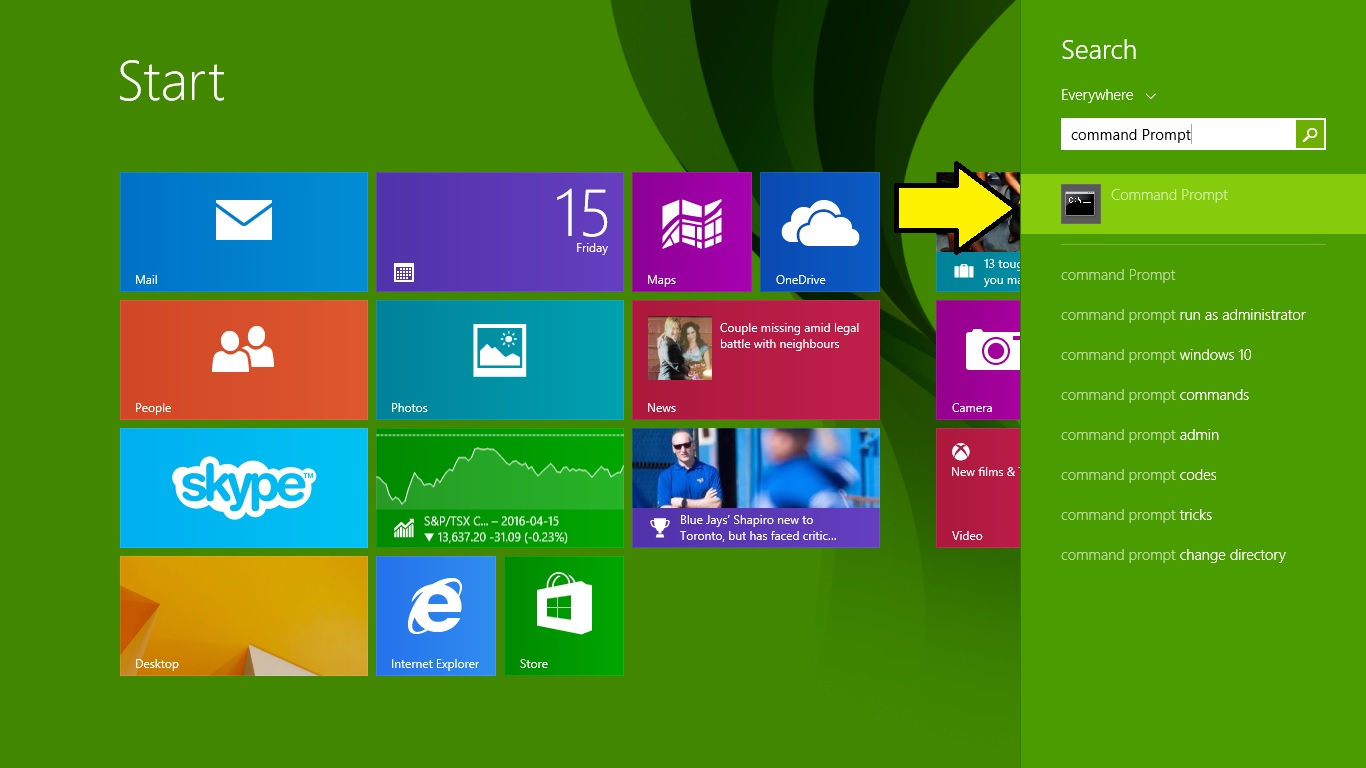Image resolution: width=1366 pixels, height=768 pixels.
Task: Select 'command prompt run as administrator' suggestion
Action: point(1183,315)
